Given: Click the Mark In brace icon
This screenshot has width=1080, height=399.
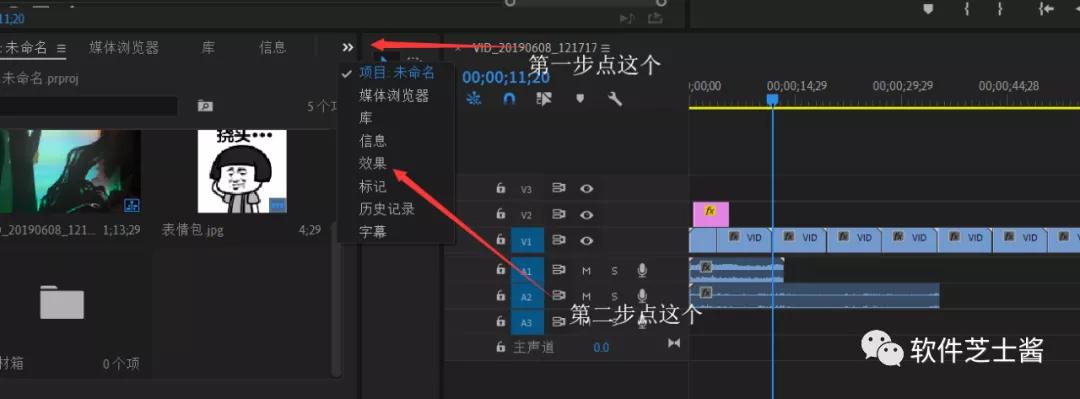Looking at the screenshot, I should click(966, 9).
